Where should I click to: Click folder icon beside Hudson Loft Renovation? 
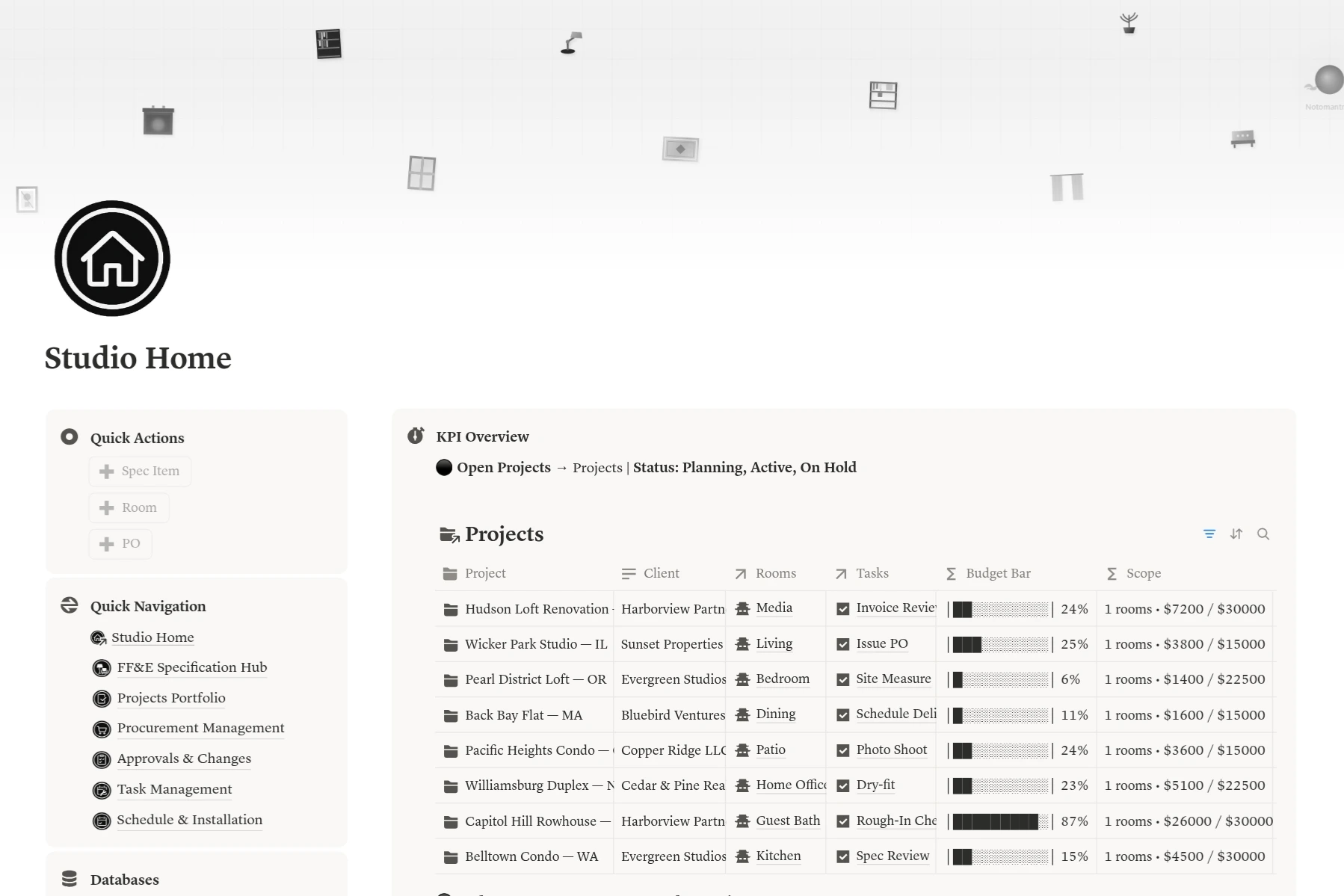pos(450,609)
